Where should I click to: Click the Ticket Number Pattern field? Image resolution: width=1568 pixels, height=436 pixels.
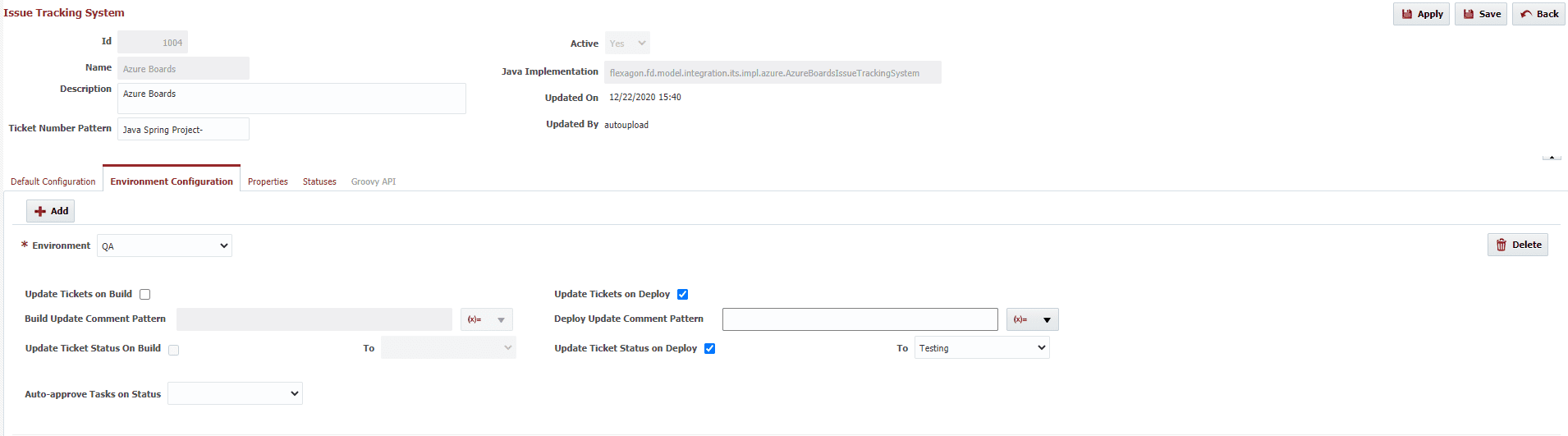point(183,129)
